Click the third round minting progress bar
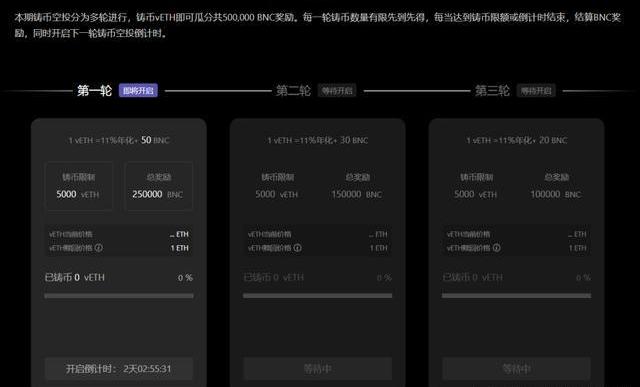 (x=516, y=296)
